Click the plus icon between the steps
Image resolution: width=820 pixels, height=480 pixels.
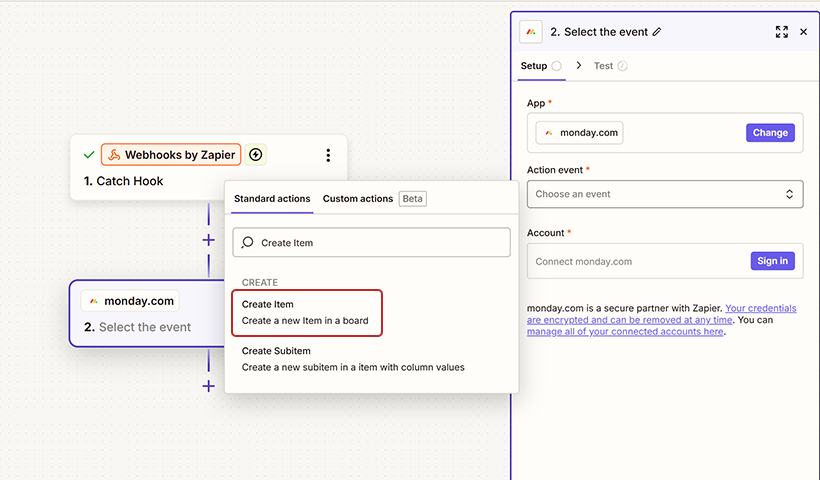point(208,240)
